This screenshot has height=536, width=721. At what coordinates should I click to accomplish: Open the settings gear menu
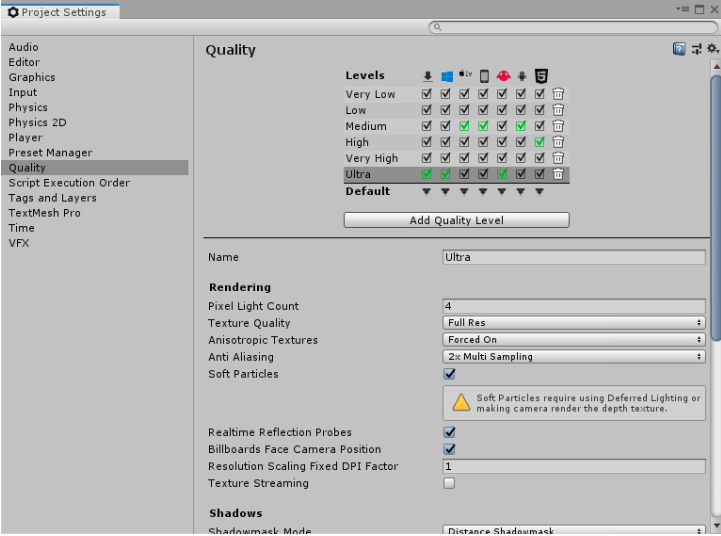[x=712, y=49]
